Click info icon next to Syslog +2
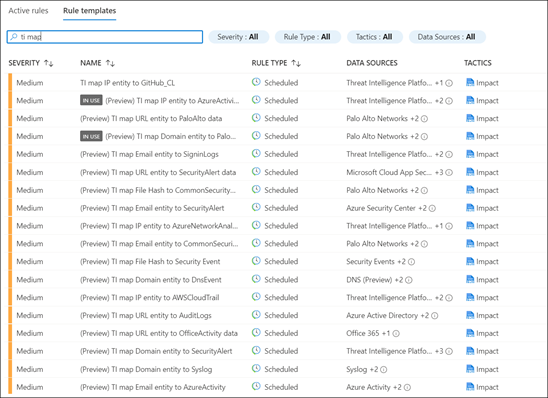 (x=383, y=370)
